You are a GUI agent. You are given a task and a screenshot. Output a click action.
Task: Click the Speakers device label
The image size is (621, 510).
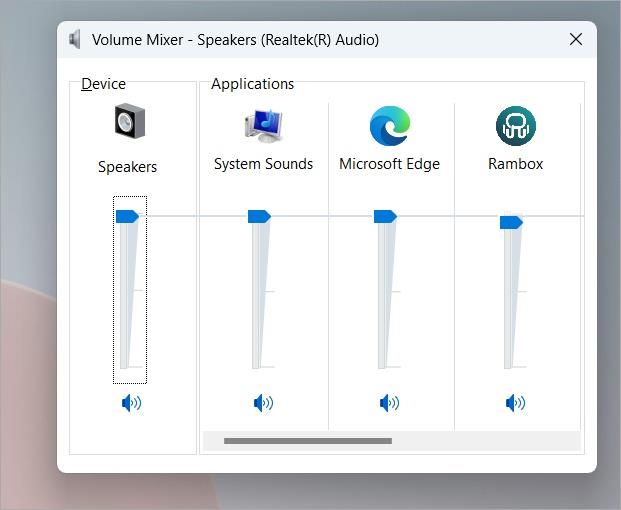point(128,167)
